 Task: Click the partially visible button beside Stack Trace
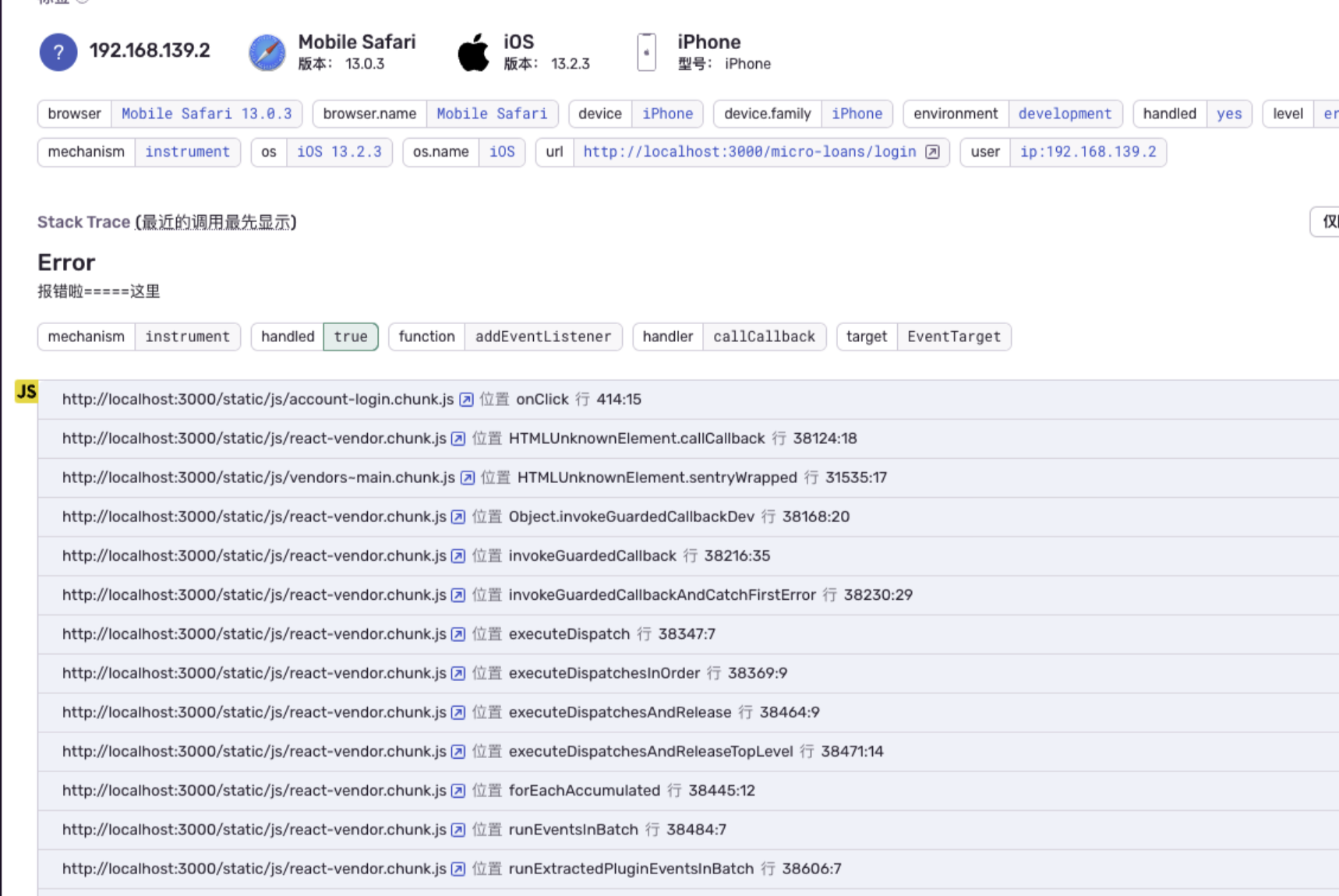[1326, 222]
